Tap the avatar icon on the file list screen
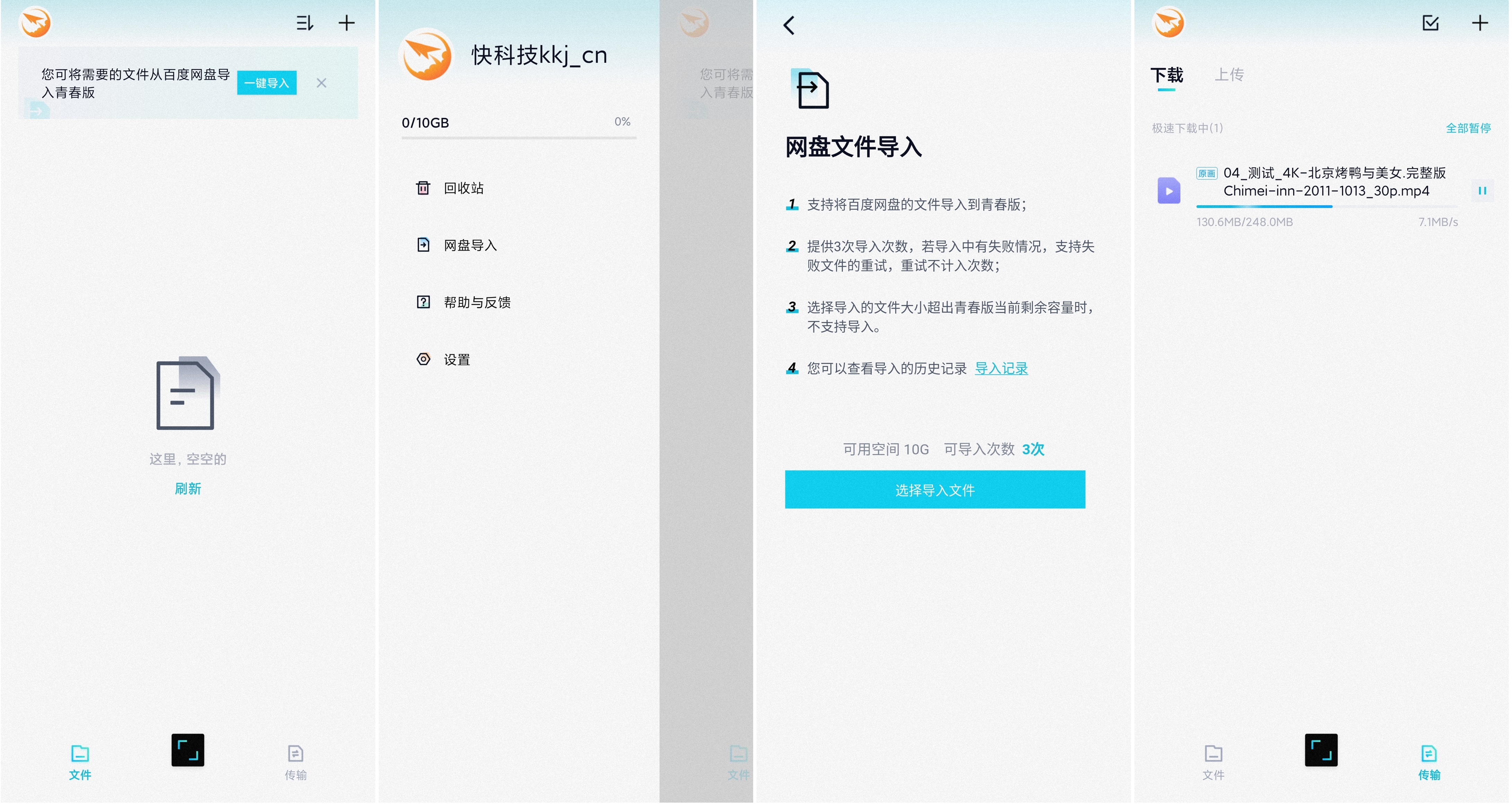Image resolution: width=1512 pixels, height=806 pixels. (x=35, y=22)
